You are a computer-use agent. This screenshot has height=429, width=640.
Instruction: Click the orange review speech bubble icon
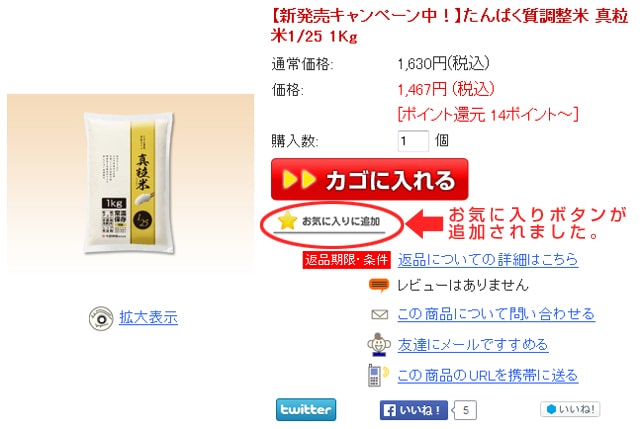pos(378,285)
